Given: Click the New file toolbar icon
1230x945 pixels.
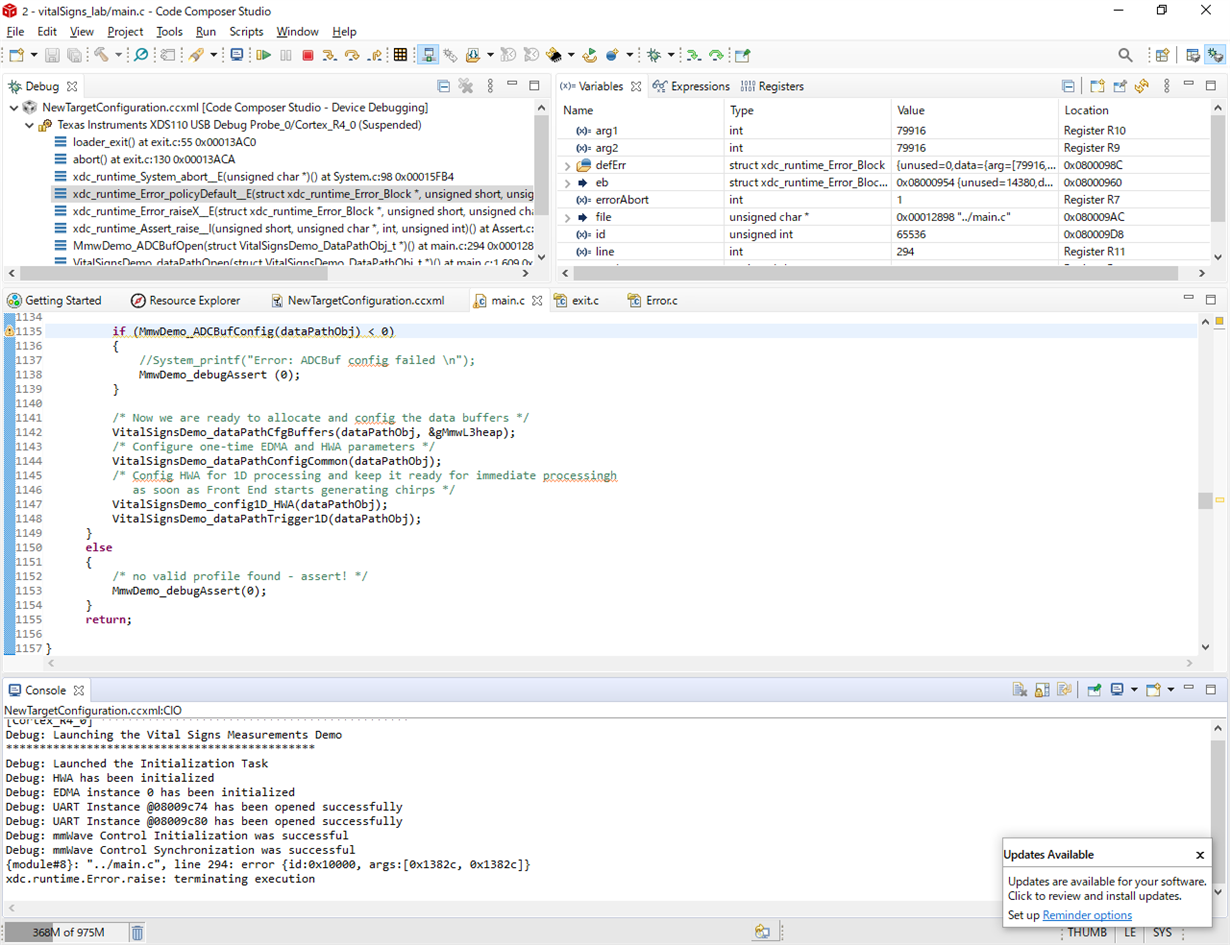Looking at the screenshot, I should (15, 55).
